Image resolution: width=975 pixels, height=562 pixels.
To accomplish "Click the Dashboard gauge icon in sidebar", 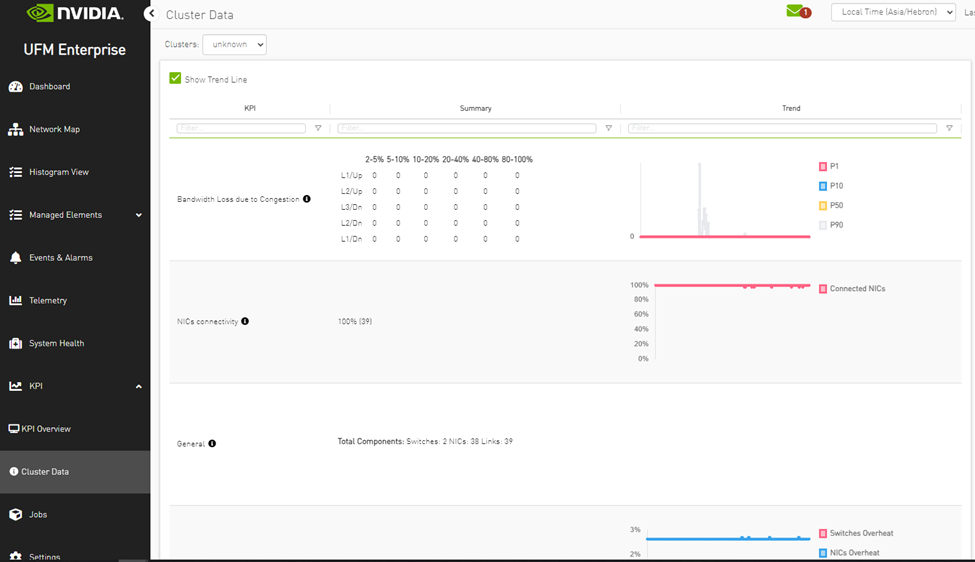I will 15,87.
